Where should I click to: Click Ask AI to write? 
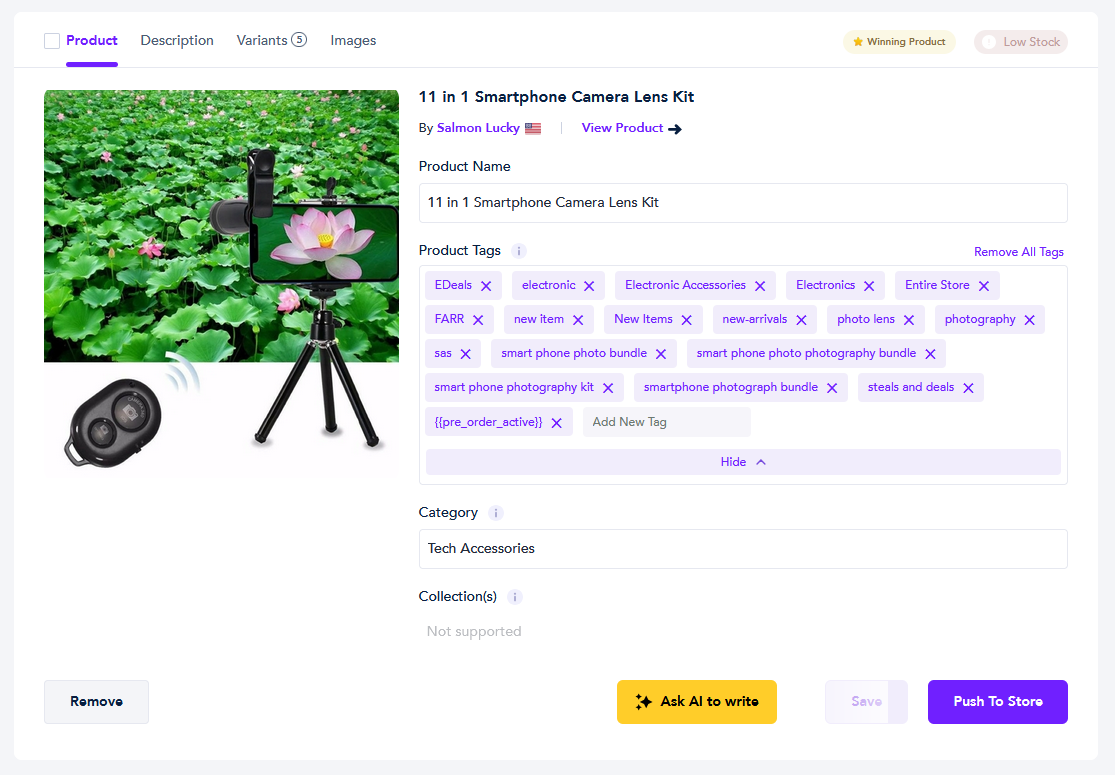[697, 702]
